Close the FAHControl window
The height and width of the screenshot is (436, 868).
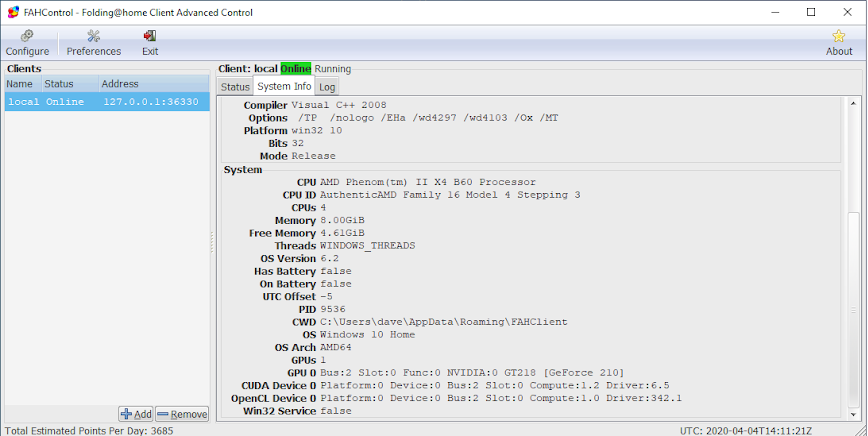(847, 12)
